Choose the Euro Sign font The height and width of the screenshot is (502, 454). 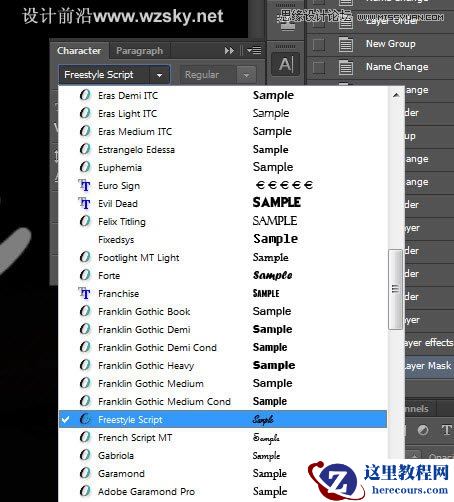tap(223, 185)
